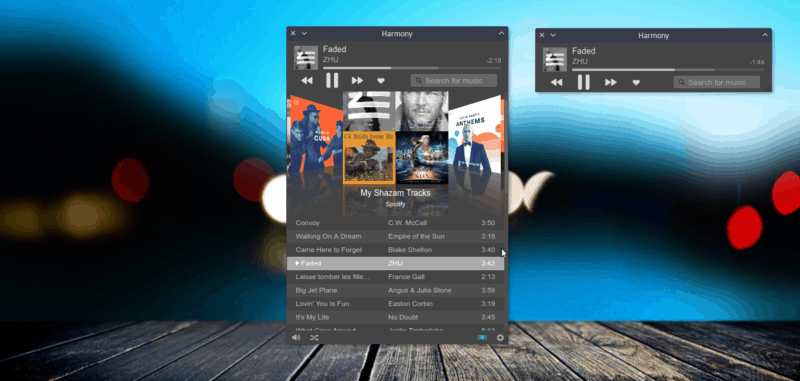The image size is (800, 381).
Task: Toggle the heart favorite in compact Harmony window
Action: (x=636, y=82)
